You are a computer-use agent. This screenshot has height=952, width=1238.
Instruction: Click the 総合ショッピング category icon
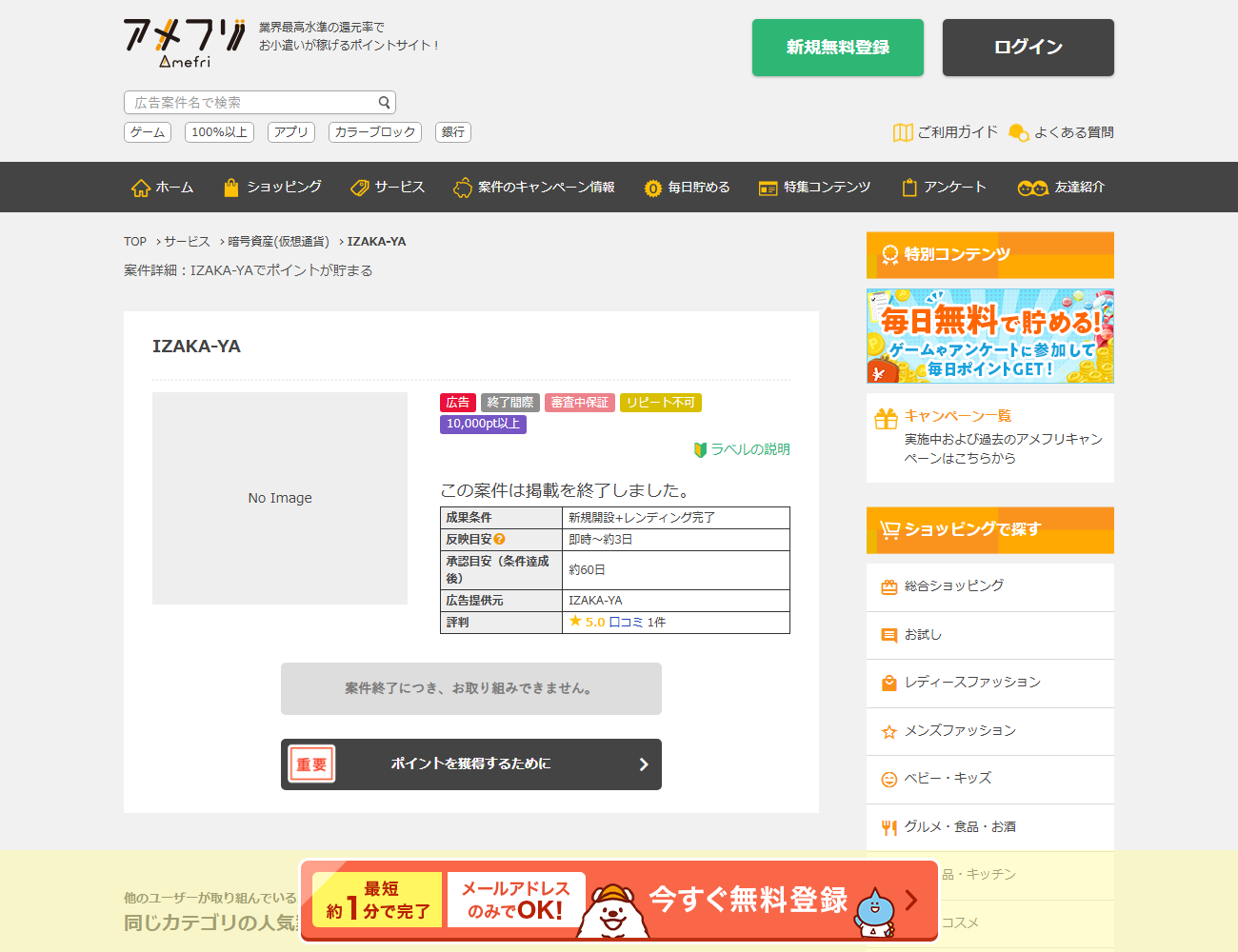coord(889,587)
